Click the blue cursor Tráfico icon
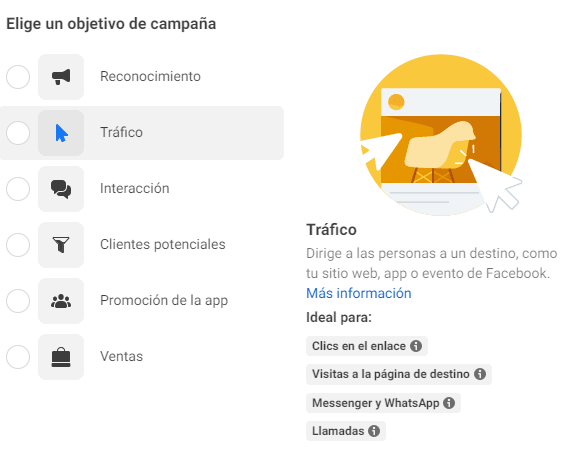The image size is (580, 455). click(61, 133)
